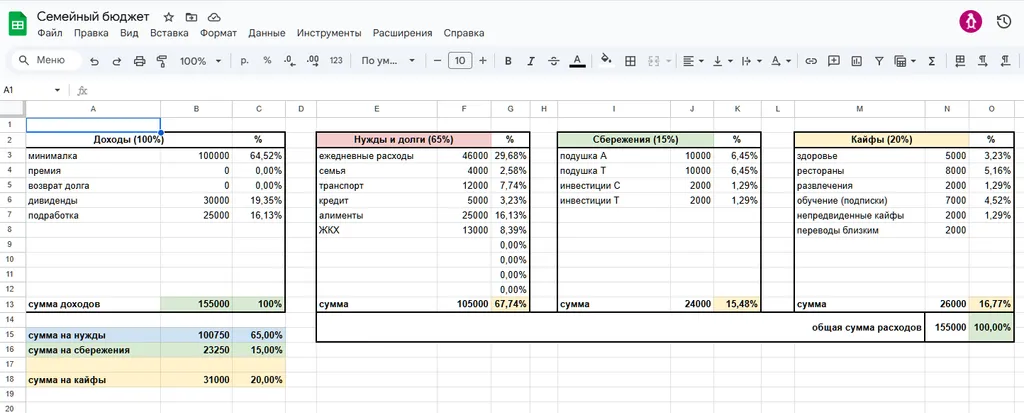Viewport: 1024px width, 413px height.
Task: Insert a chart via the chart icon
Action: tap(856, 61)
